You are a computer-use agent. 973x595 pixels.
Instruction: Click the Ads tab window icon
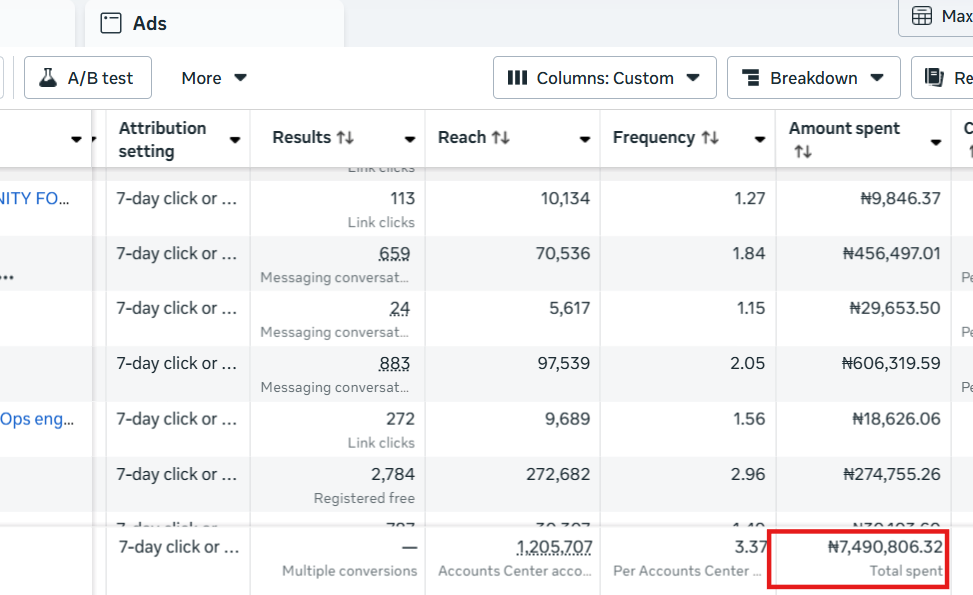pos(111,23)
